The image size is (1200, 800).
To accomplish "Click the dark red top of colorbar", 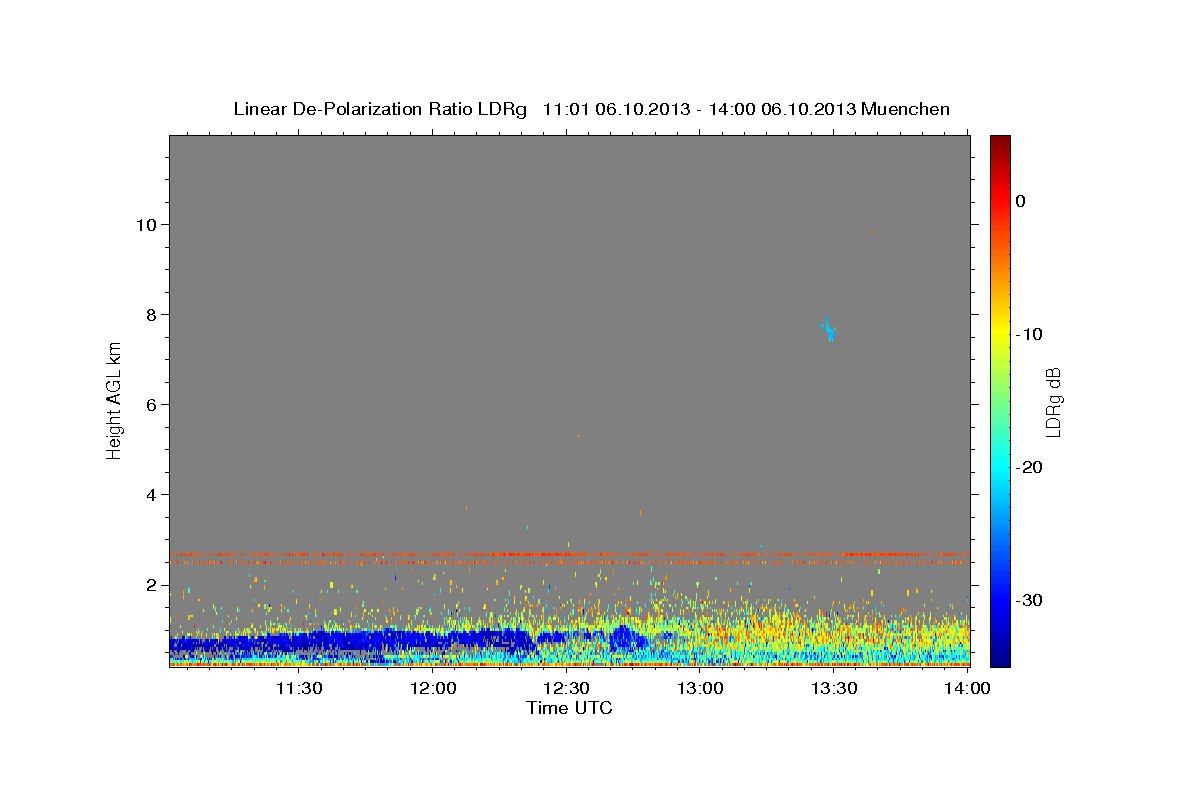I will tap(1000, 142).
